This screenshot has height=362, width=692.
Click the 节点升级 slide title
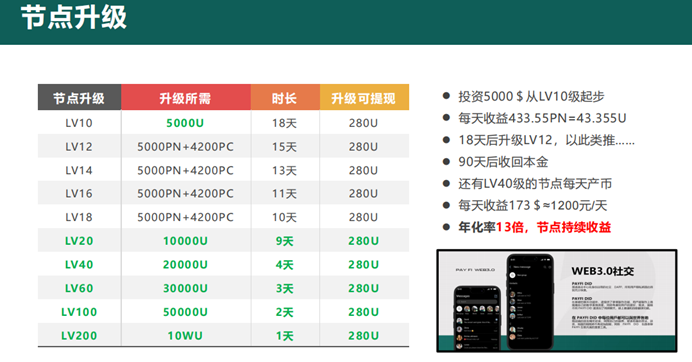(x=74, y=18)
